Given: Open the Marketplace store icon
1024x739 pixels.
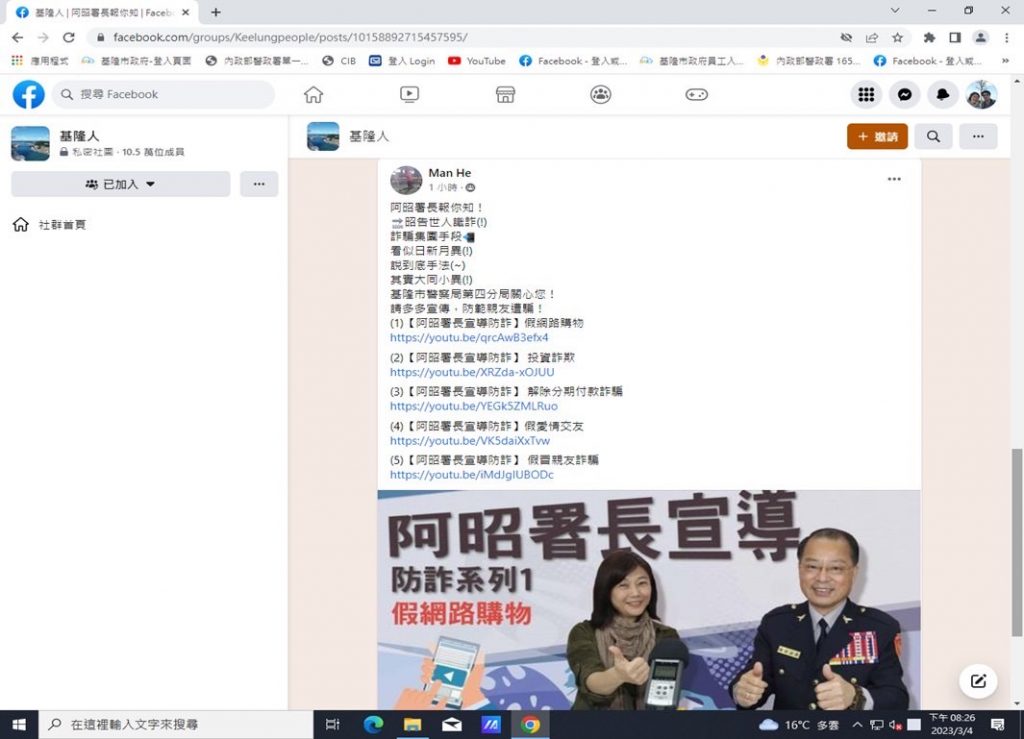Looking at the screenshot, I should tap(505, 95).
